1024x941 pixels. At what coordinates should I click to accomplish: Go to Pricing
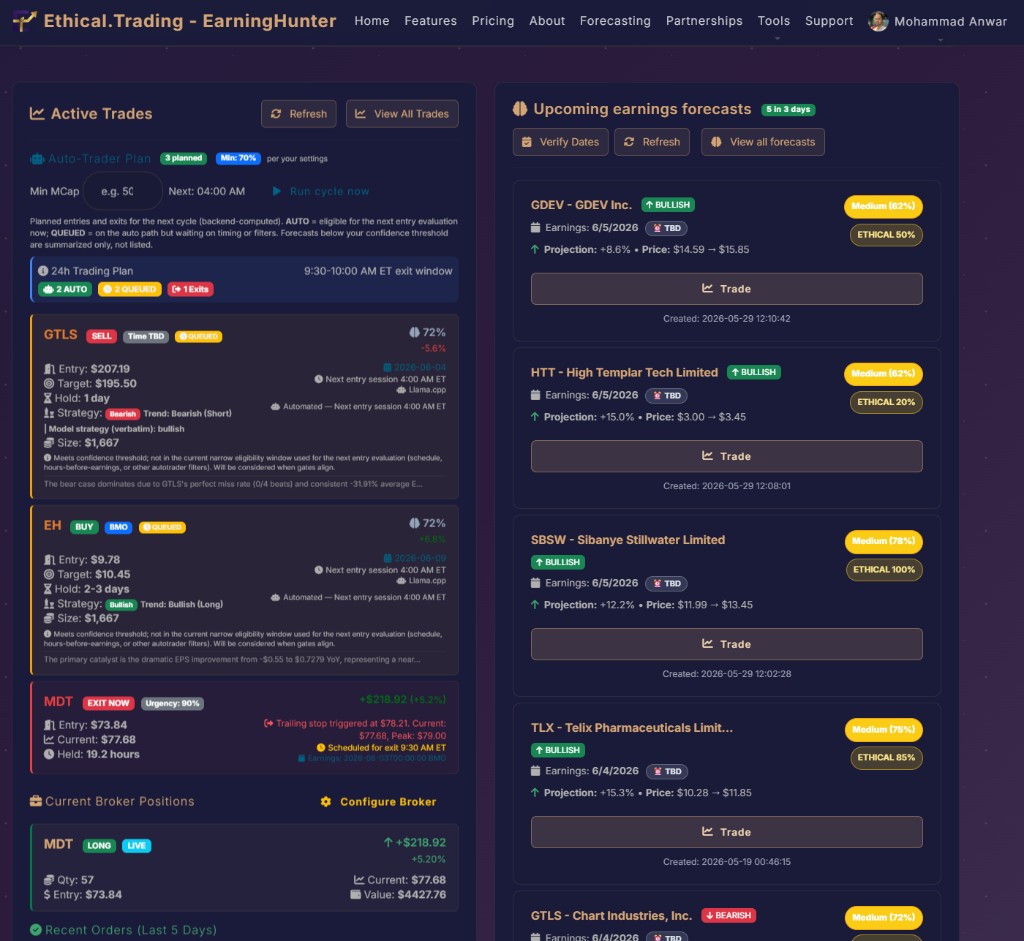pyautogui.click(x=493, y=21)
